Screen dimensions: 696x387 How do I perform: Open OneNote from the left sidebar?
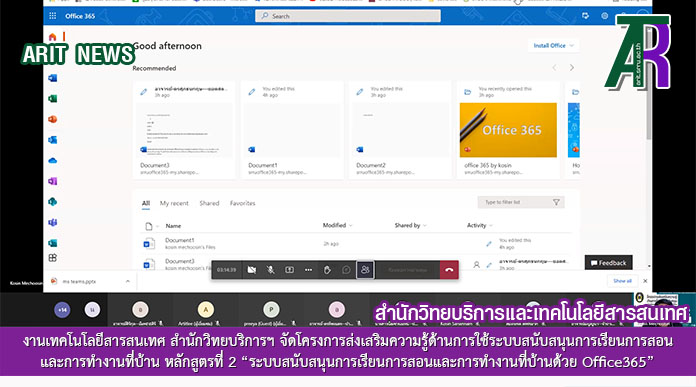(x=52, y=181)
